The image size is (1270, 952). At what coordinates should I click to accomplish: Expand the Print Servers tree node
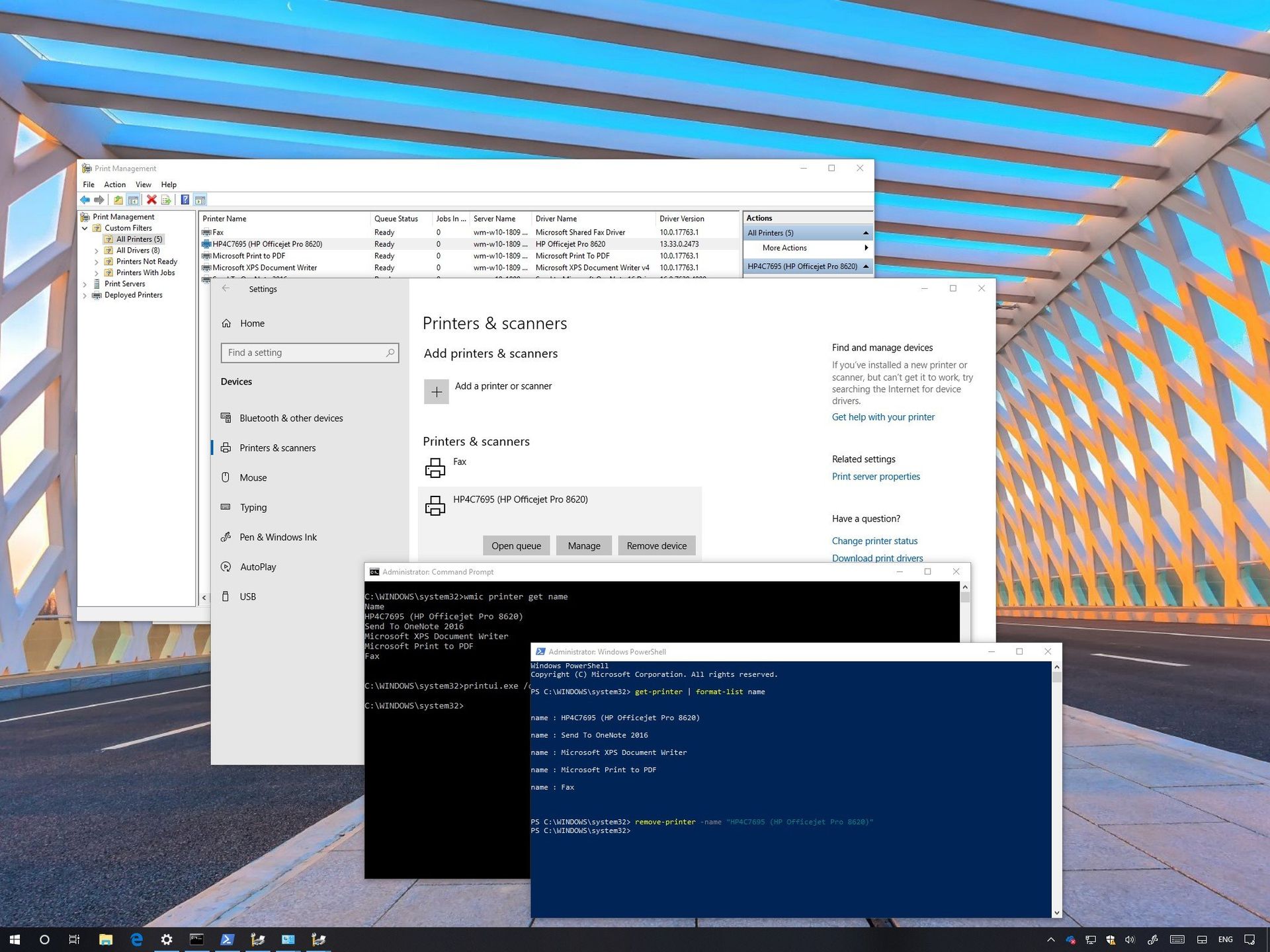[x=85, y=284]
